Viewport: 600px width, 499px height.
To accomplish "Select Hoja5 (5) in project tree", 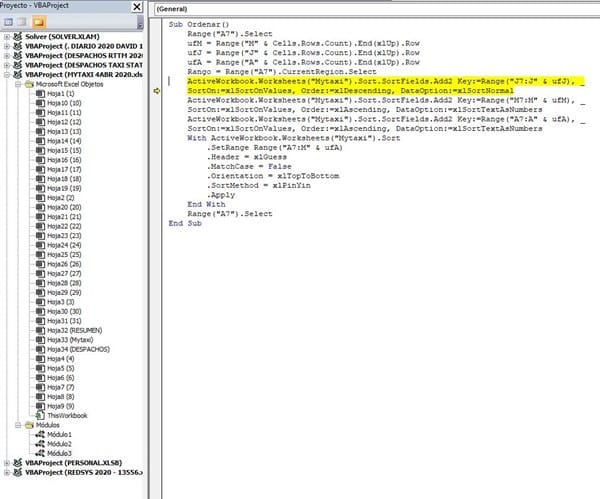I will (x=60, y=368).
